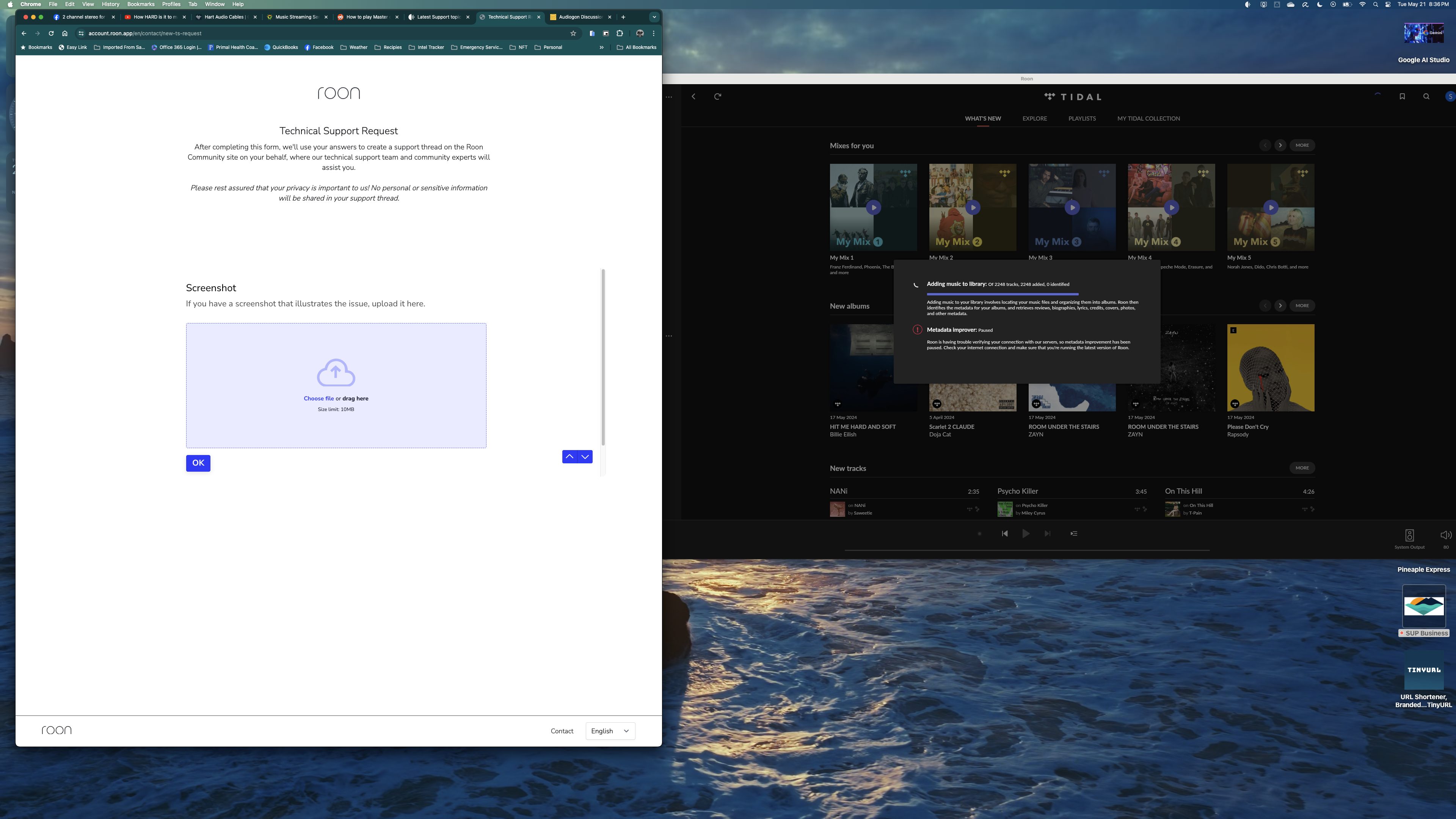Open the English language dropdown
1456x819 pixels.
(x=610, y=731)
